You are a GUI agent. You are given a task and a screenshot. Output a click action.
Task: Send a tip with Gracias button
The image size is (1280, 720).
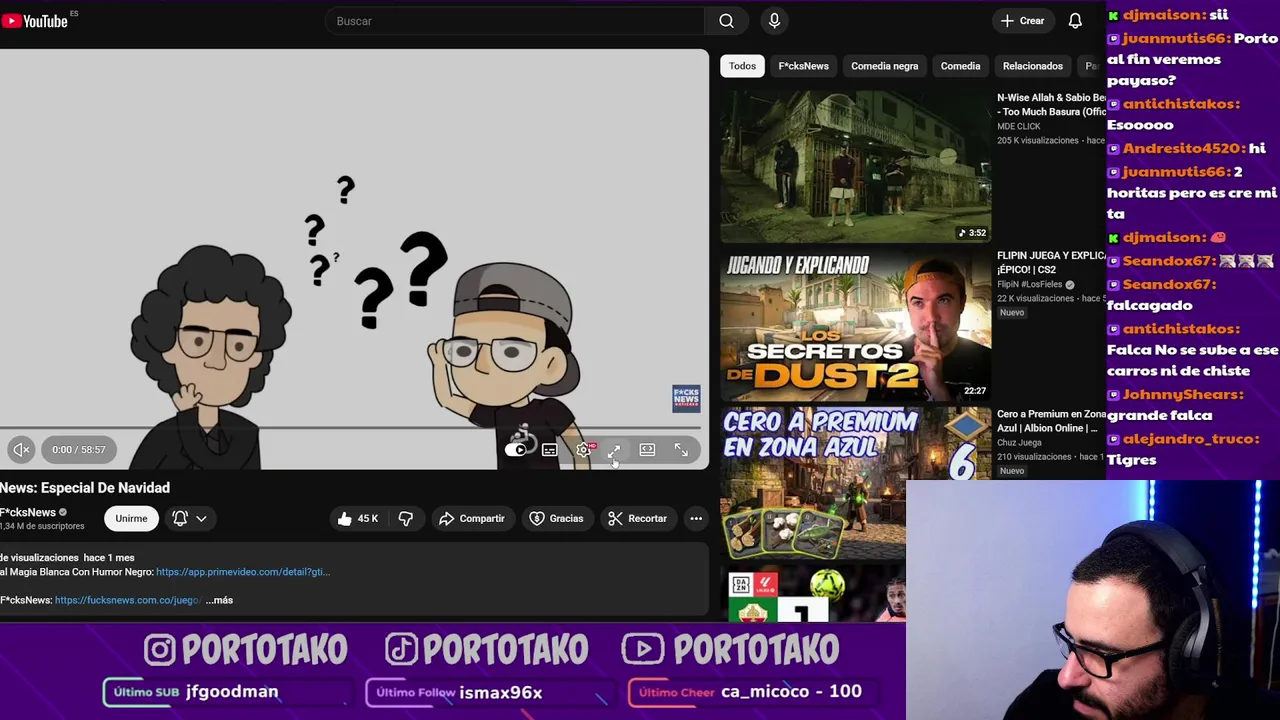click(x=556, y=518)
